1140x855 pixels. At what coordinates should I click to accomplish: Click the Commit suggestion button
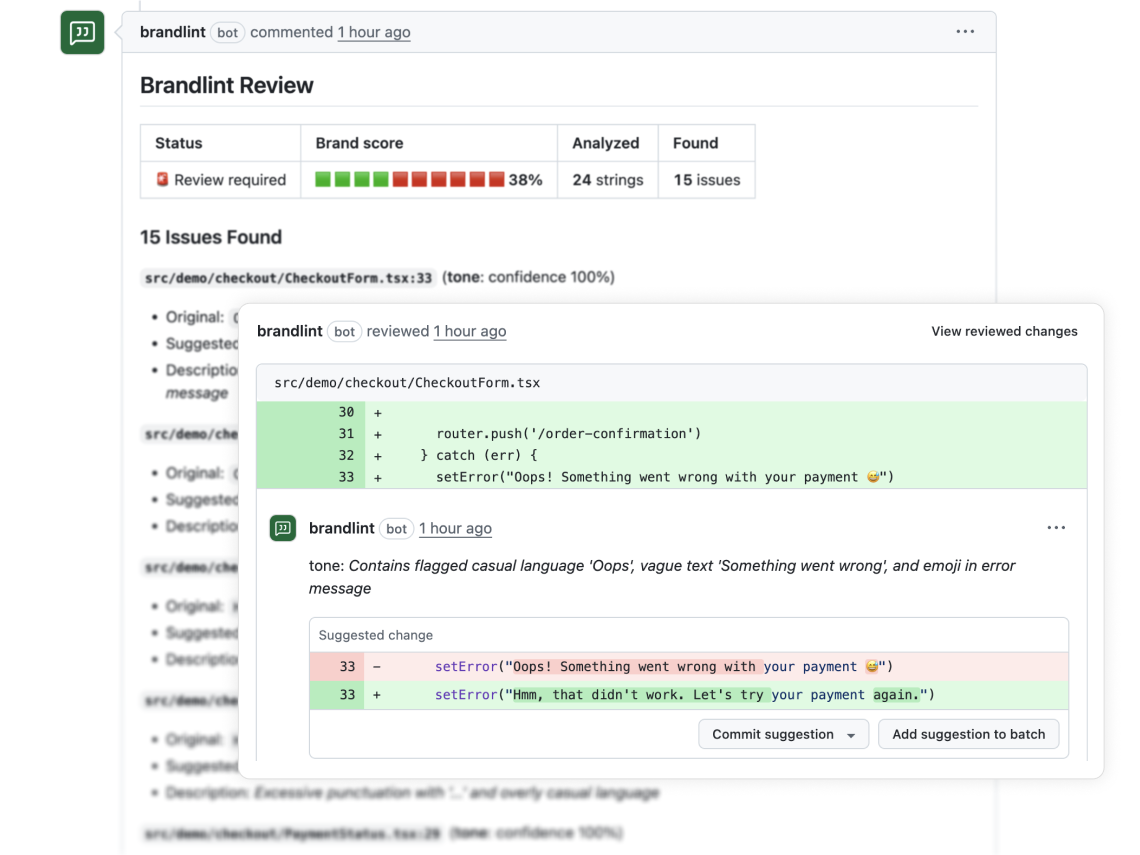[773, 734]
